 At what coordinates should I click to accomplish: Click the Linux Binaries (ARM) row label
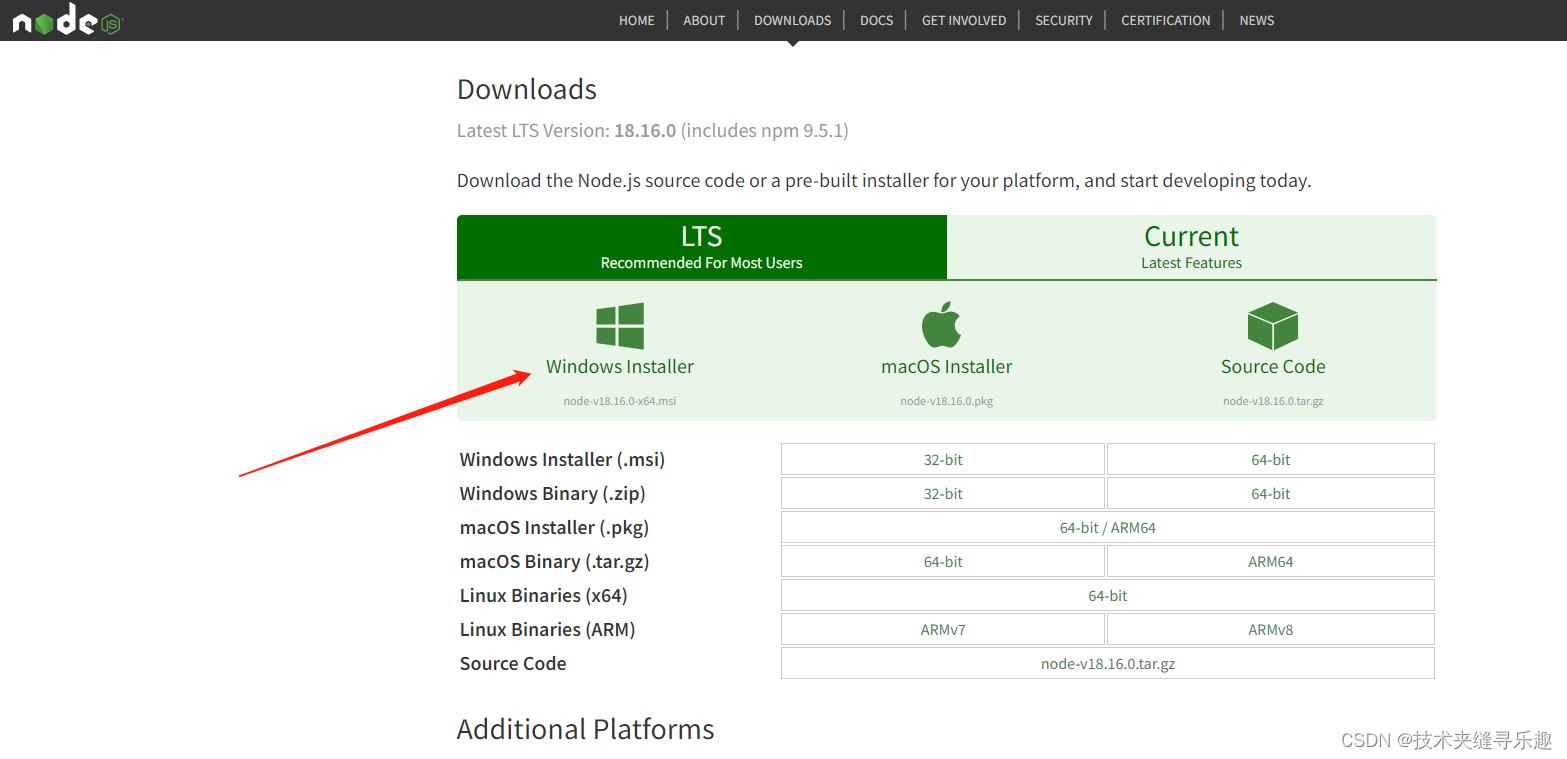tap(548, 630)
